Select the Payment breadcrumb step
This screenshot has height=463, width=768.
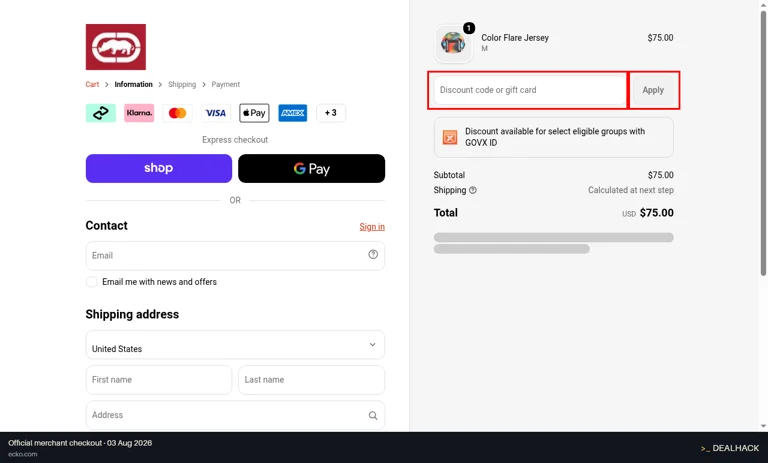tap(225, 84)
